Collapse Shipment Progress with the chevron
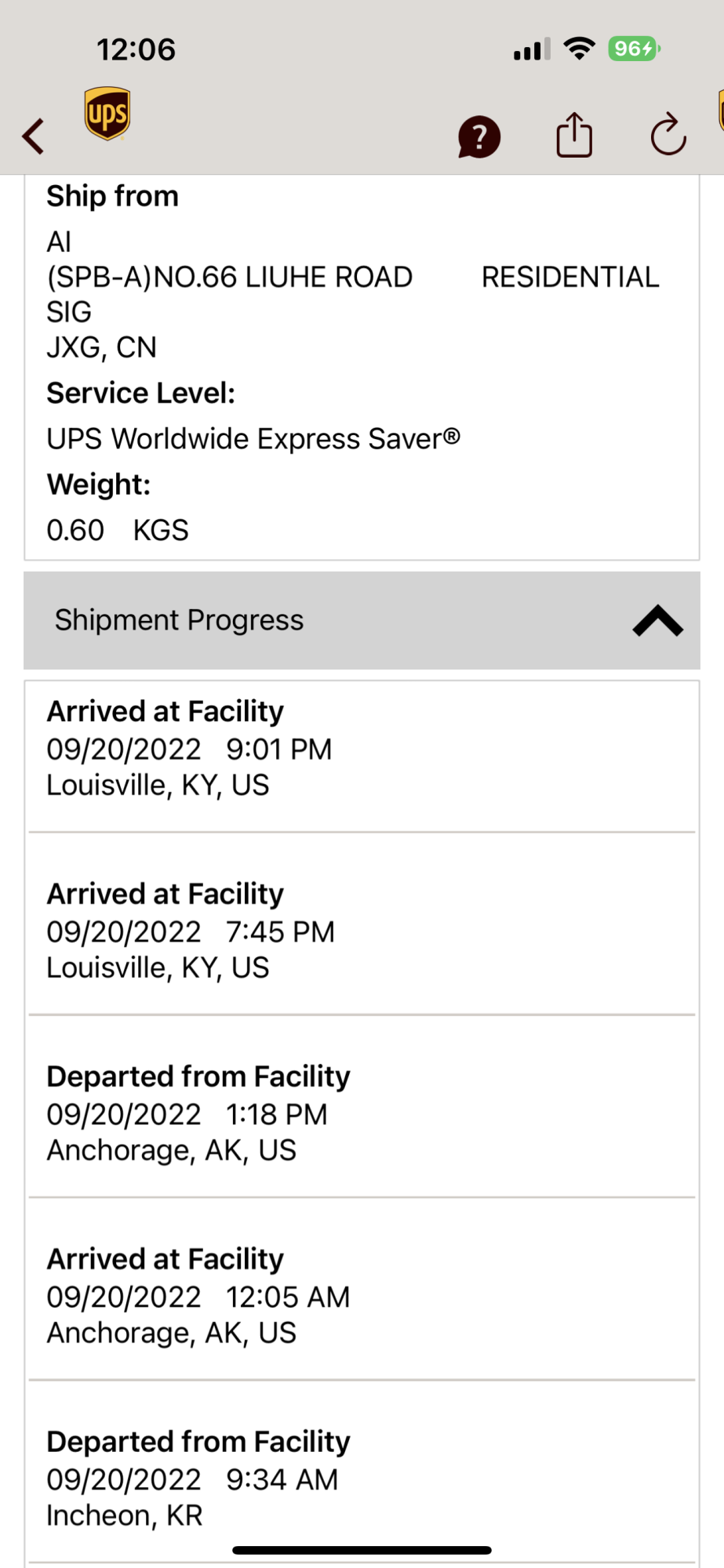This screenshot has height=1568, width=724. click(x=657, y=621)
